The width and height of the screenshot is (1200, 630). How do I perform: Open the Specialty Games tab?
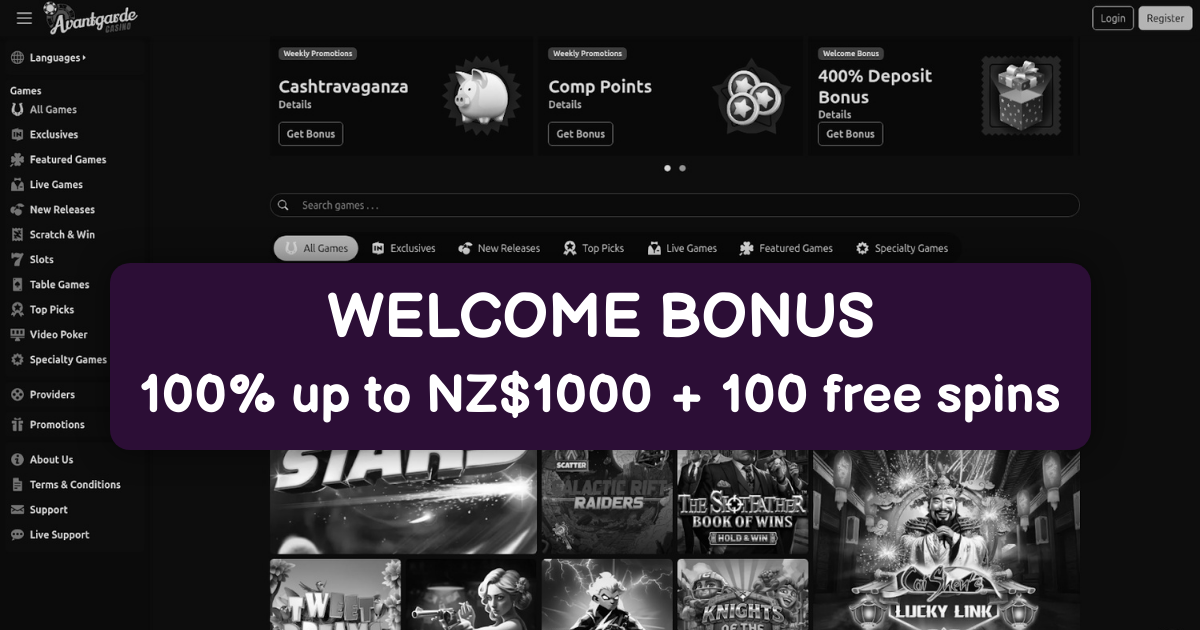(x=901, y=248)
